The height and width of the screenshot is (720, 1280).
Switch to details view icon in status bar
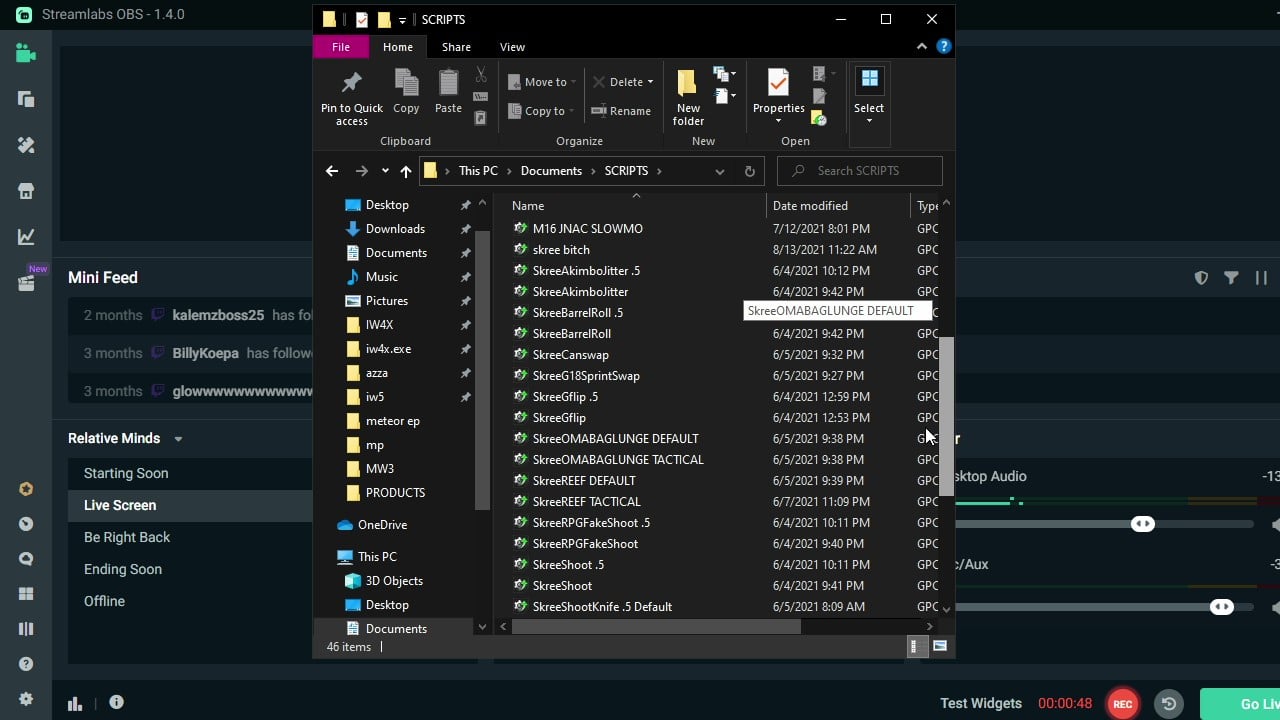(914, 647)
